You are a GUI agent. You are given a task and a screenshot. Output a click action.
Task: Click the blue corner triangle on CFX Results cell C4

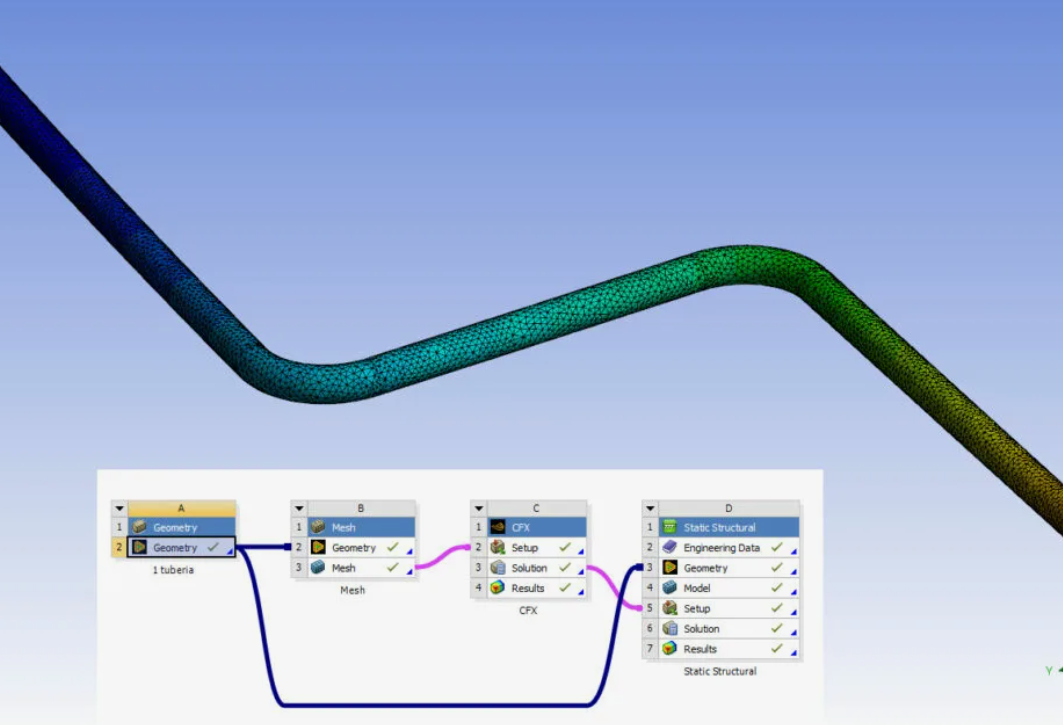(x=581, y=592)
